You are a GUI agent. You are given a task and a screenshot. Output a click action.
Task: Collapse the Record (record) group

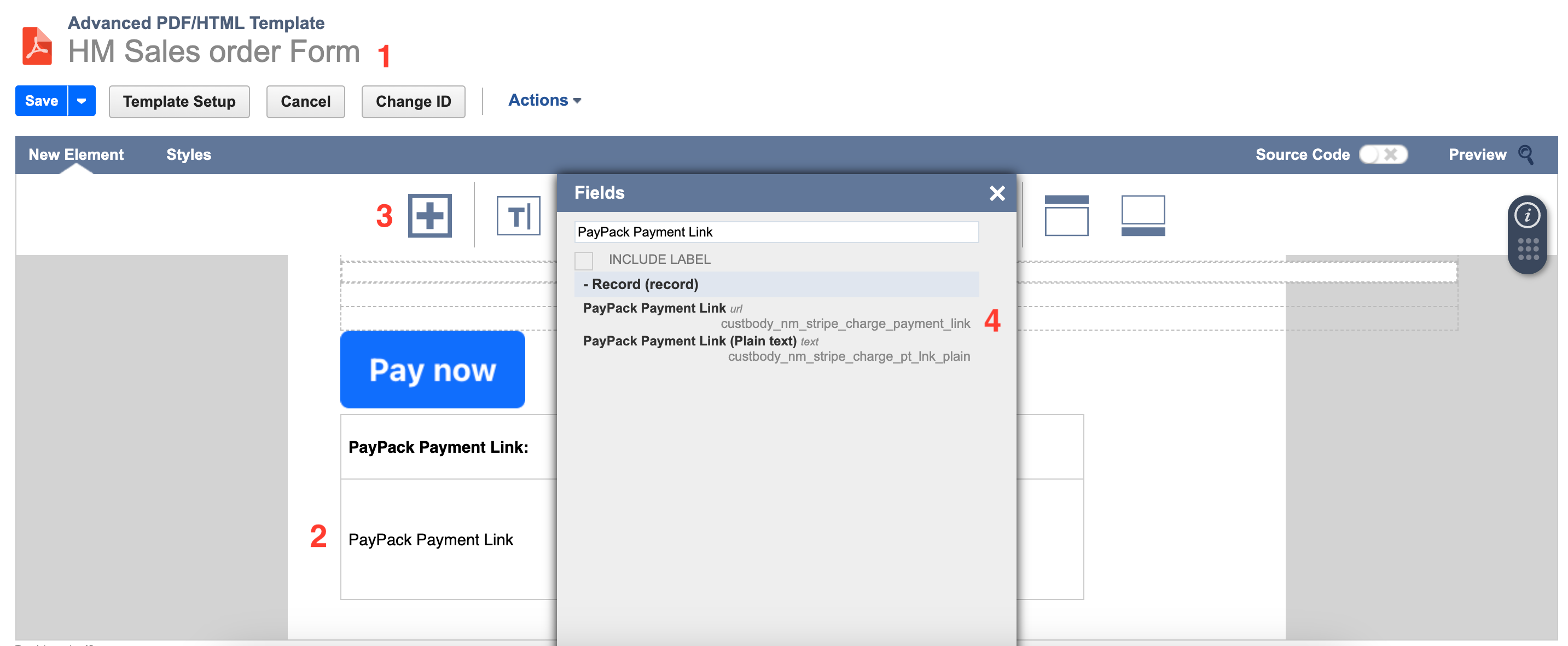[640, 284]
